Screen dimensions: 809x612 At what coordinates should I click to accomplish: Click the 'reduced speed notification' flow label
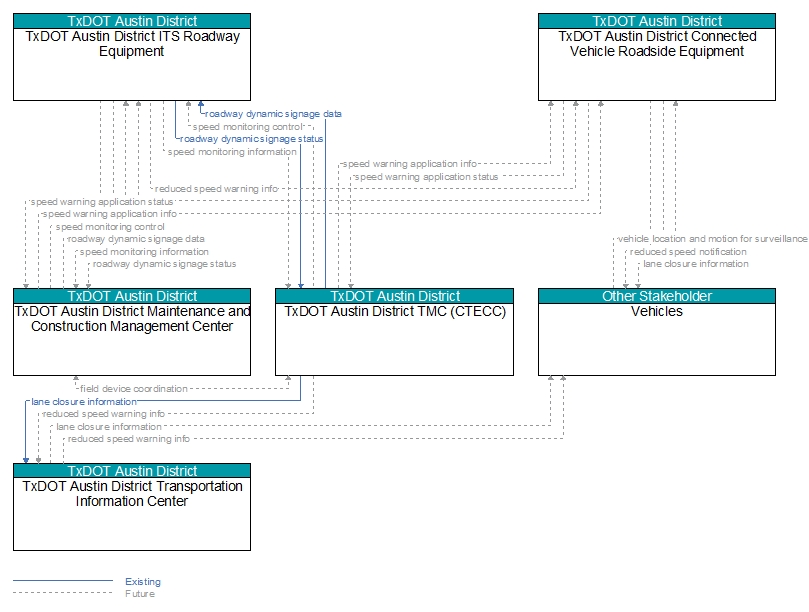click(688, 252)
